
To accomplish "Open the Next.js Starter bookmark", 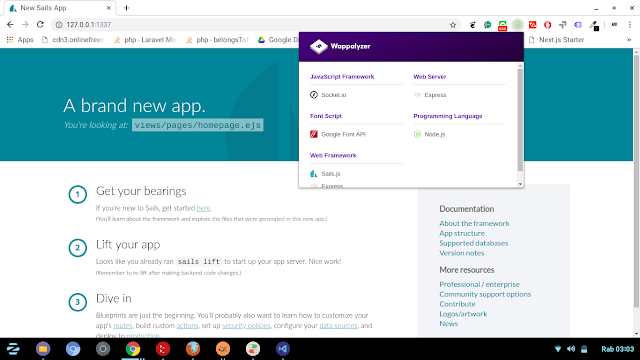I will pyautogui.click(x=556, y=40).
